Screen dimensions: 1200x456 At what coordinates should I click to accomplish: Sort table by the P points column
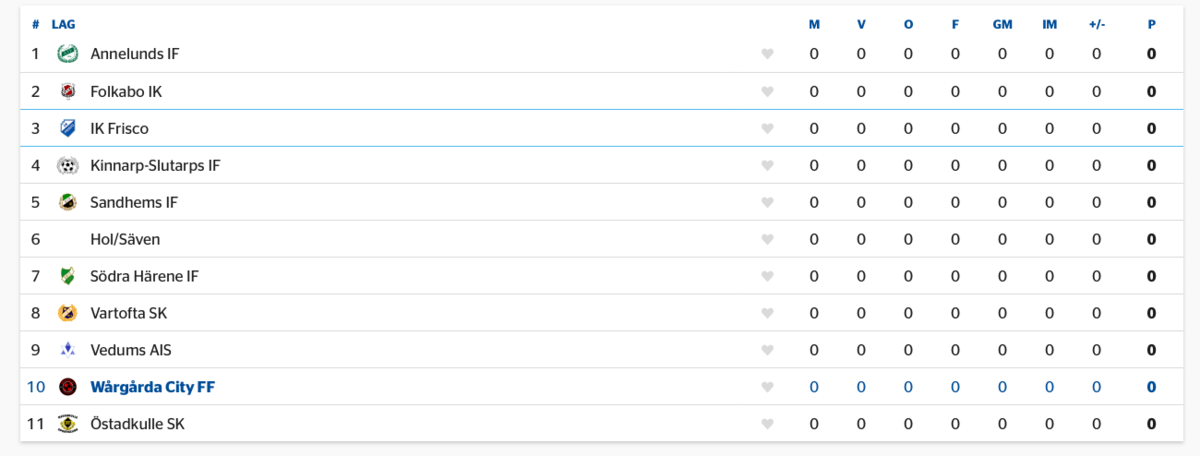(1152, 24)
